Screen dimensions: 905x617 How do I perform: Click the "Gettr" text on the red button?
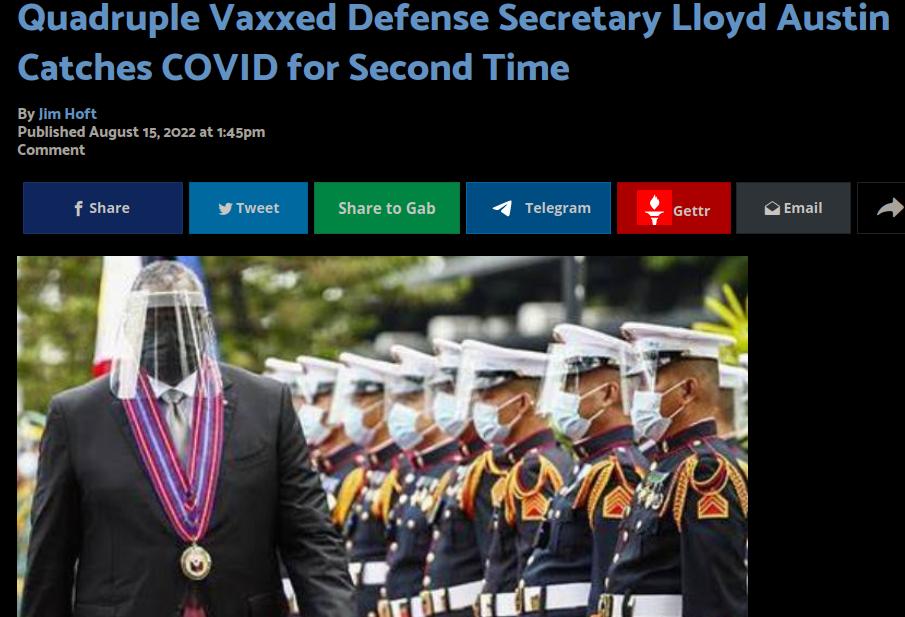(691, 211)
